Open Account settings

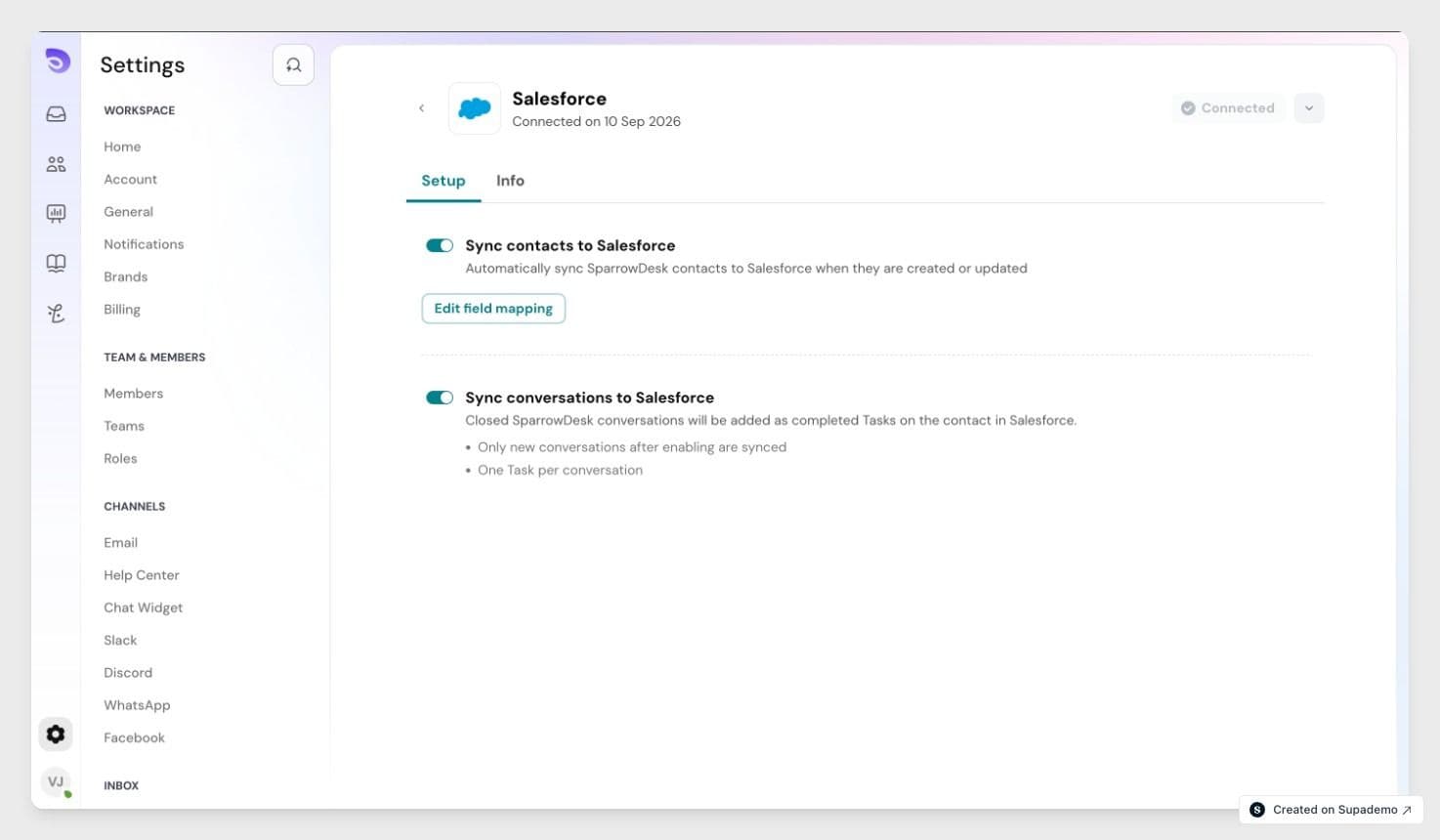click(x=130, y=180)
